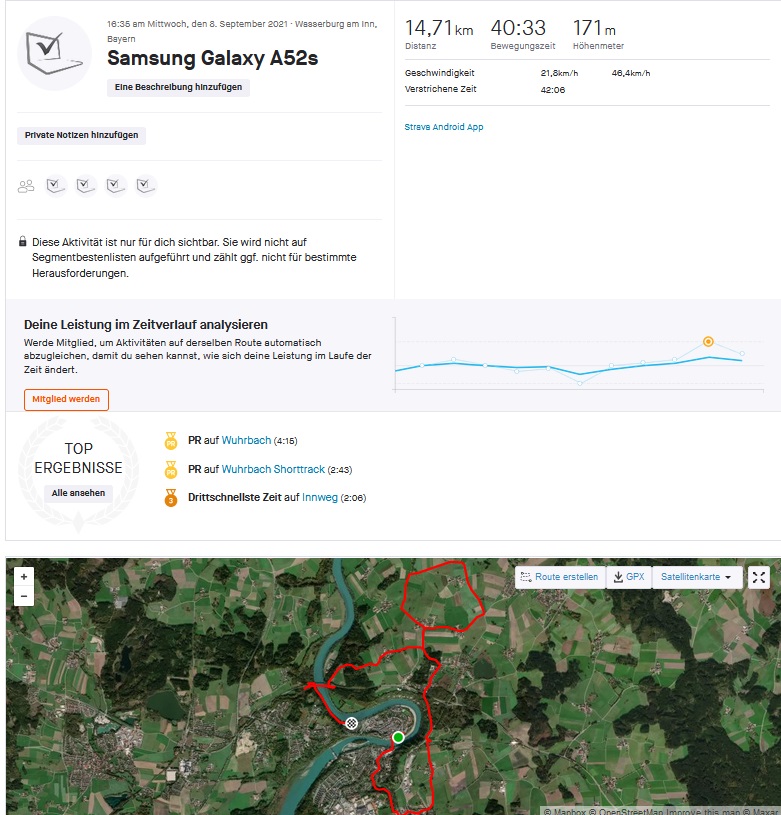
Task: Add private notes via Private Notizen hinzufügen
Action: [x=82, y=135]
